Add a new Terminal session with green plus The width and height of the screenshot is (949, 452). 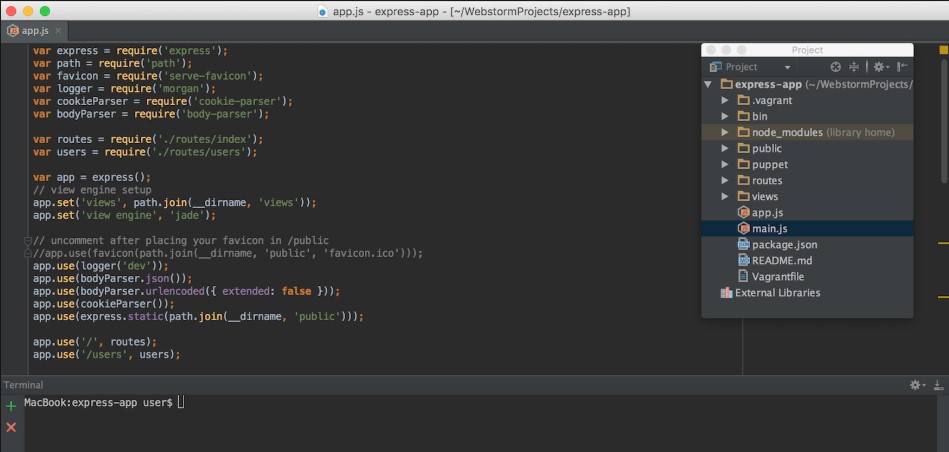(x=11, y=406)
